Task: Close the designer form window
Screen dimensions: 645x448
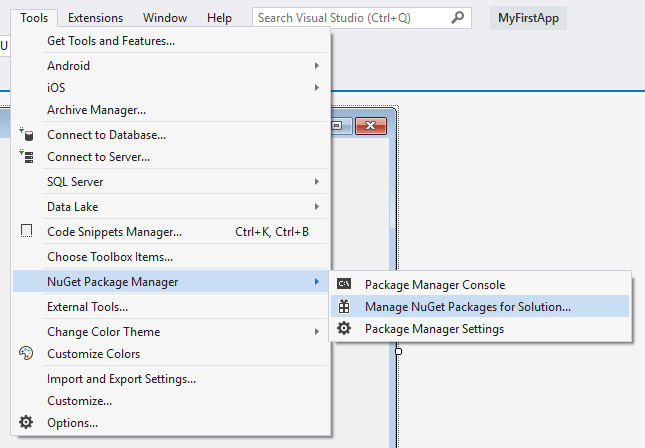Action: click(371, 125)
